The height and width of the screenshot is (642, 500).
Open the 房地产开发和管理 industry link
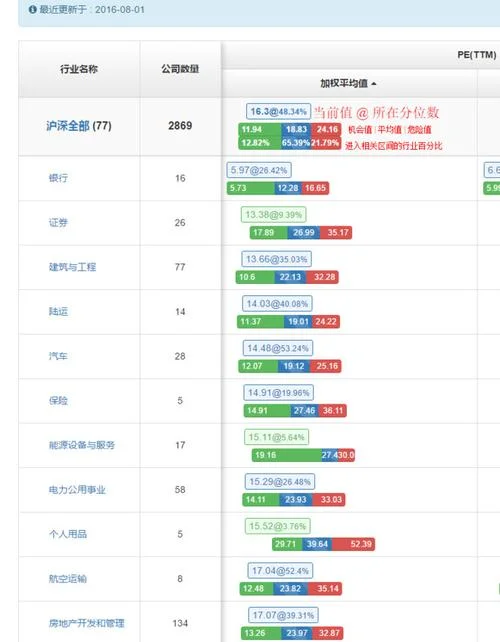(x=86, y=624)
